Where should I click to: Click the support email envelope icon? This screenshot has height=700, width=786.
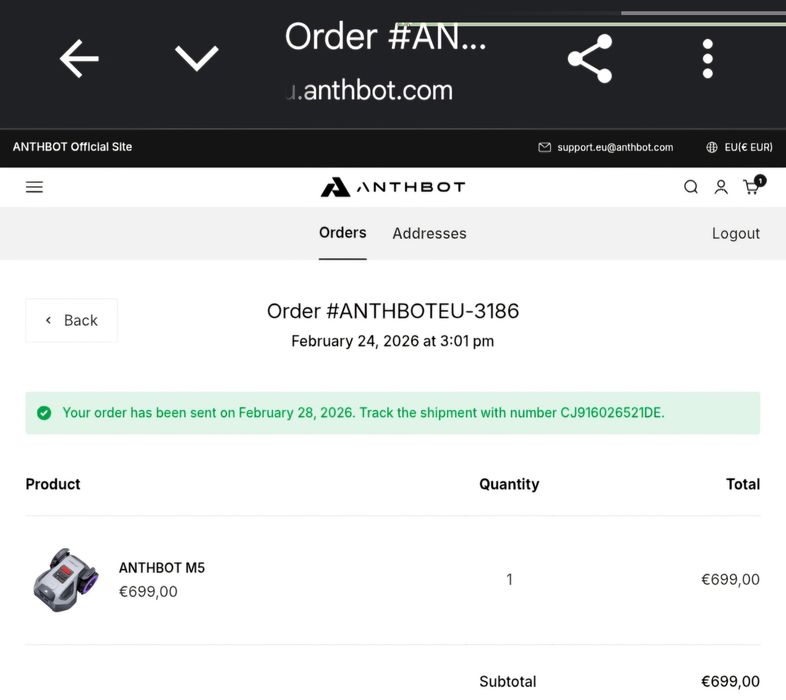[545, 147]
